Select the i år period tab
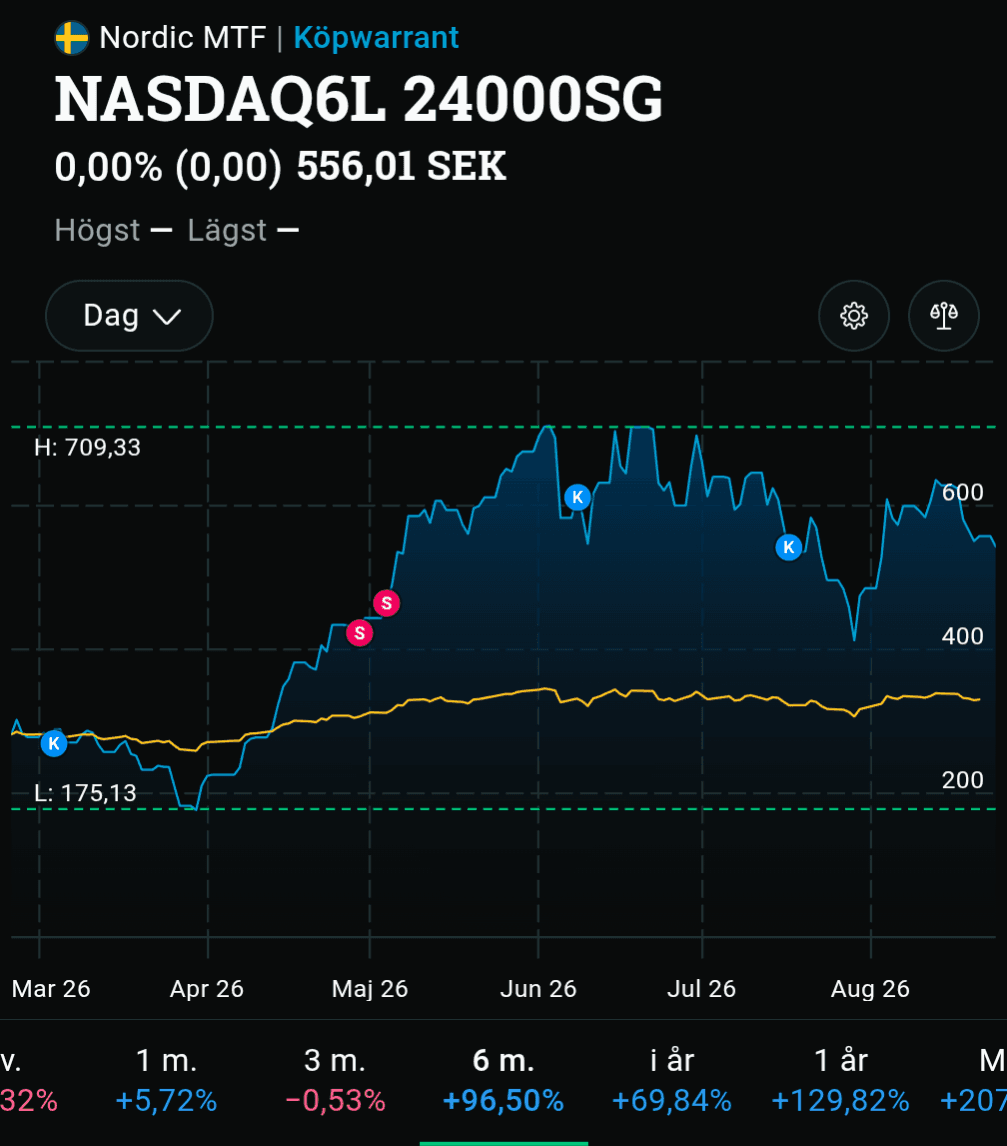 pos(672,1080)
